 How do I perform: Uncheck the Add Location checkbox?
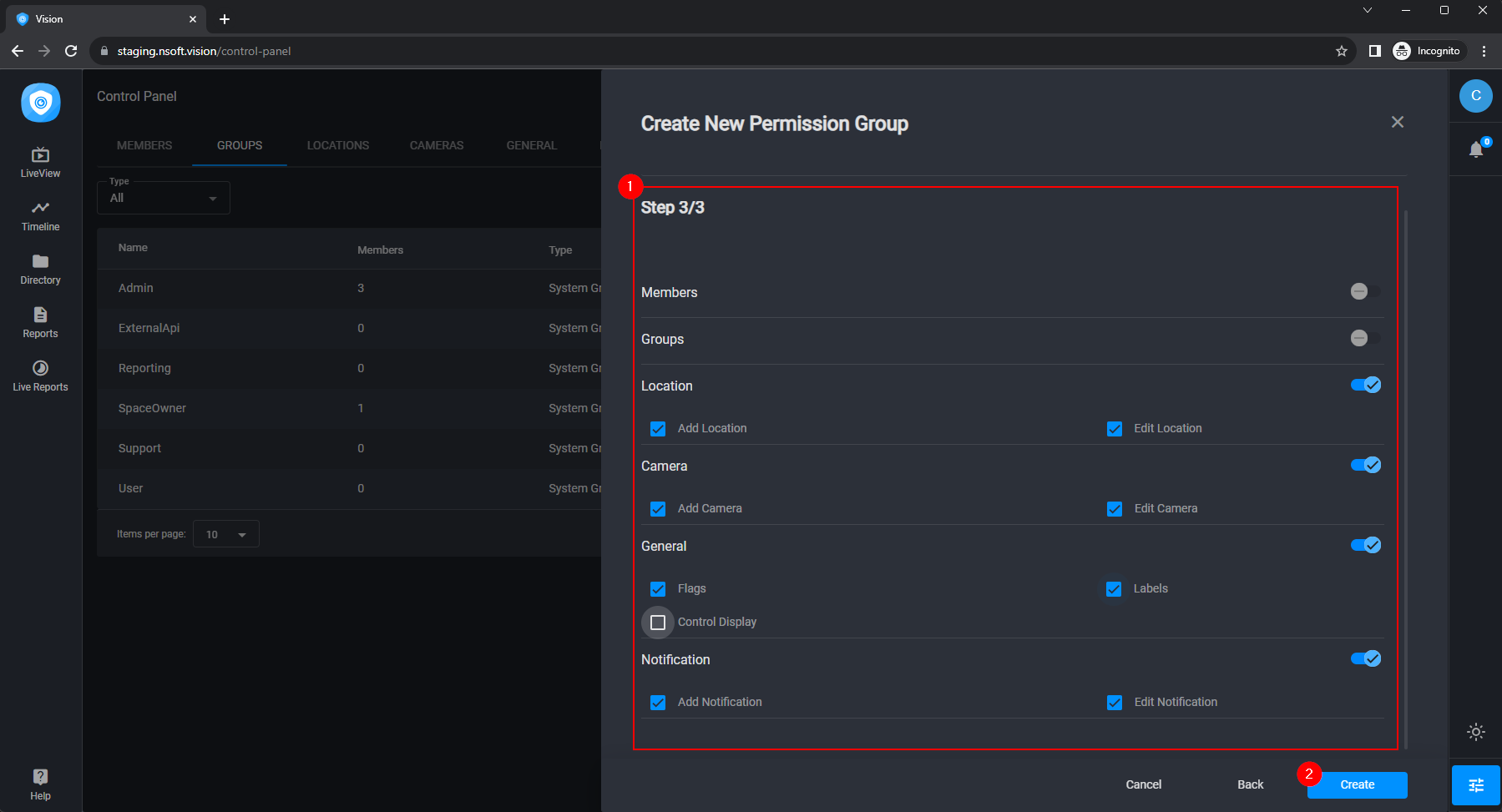(658, 429)
